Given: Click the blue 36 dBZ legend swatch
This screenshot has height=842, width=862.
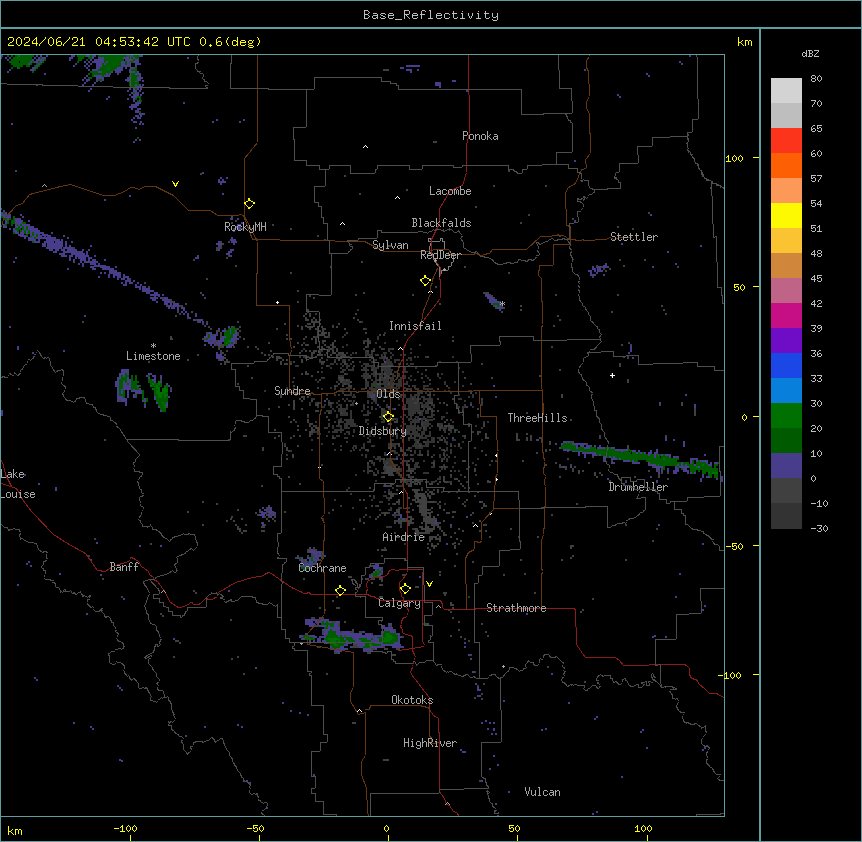Looking at the screenshot, I should point(786,365).
